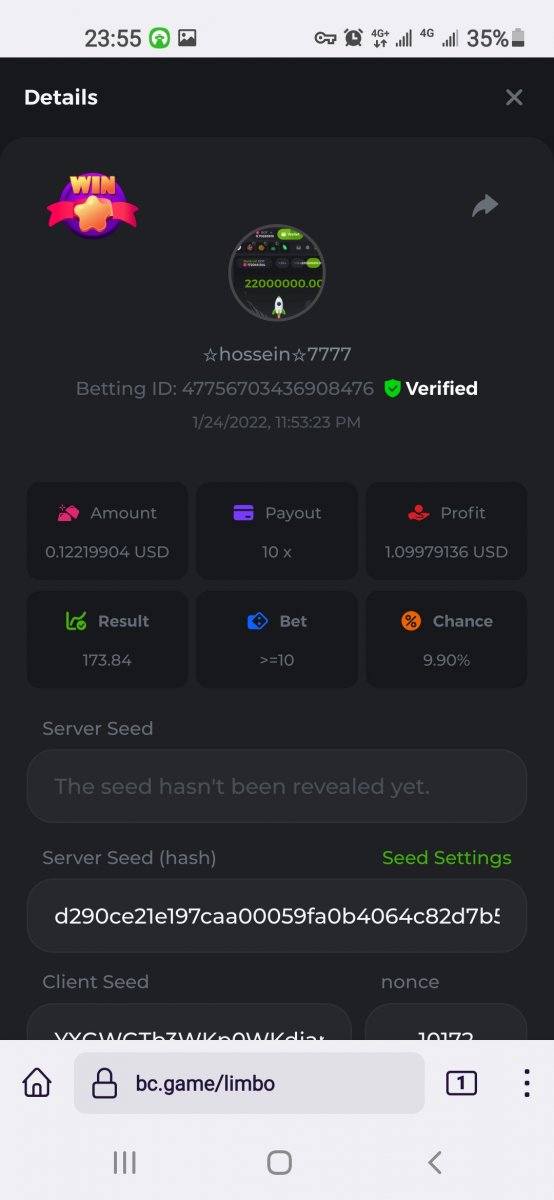Open Seed Settings link
The width and height of the screenshot is (554, 1200).
447,858
